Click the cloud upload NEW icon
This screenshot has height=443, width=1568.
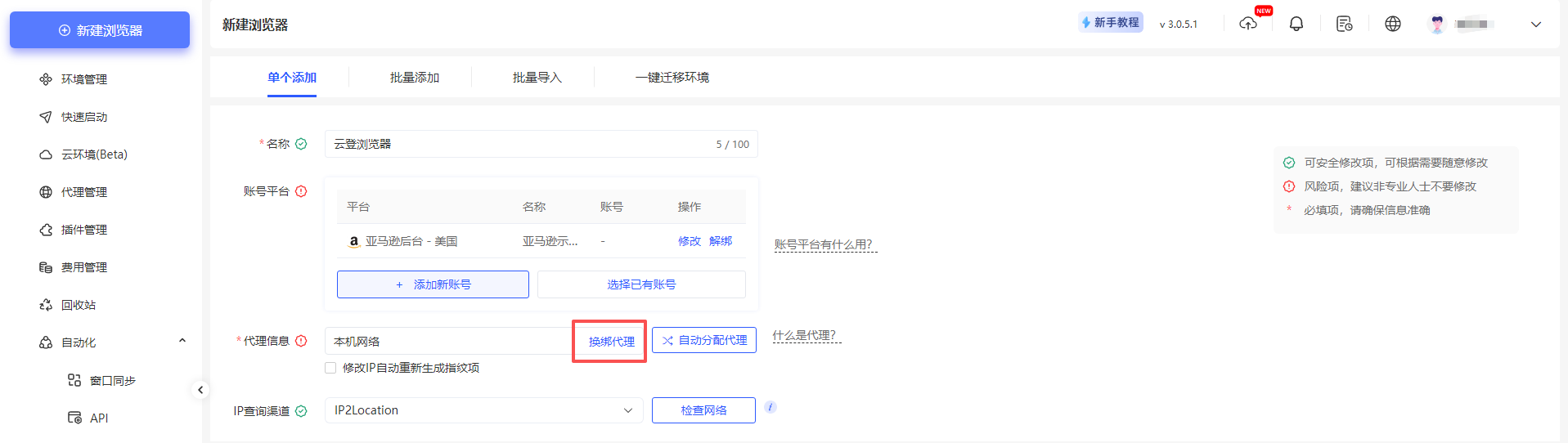click(x=1248, y=24)
